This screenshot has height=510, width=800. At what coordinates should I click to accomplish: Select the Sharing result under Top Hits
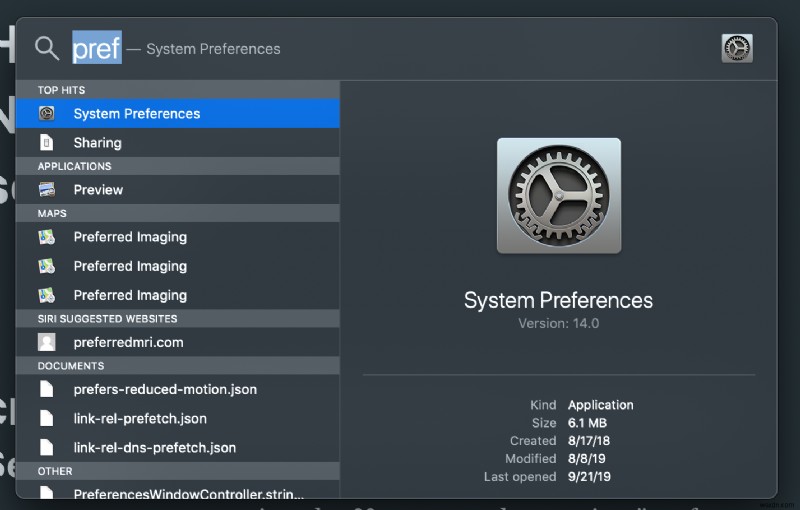tap(98, 143)
